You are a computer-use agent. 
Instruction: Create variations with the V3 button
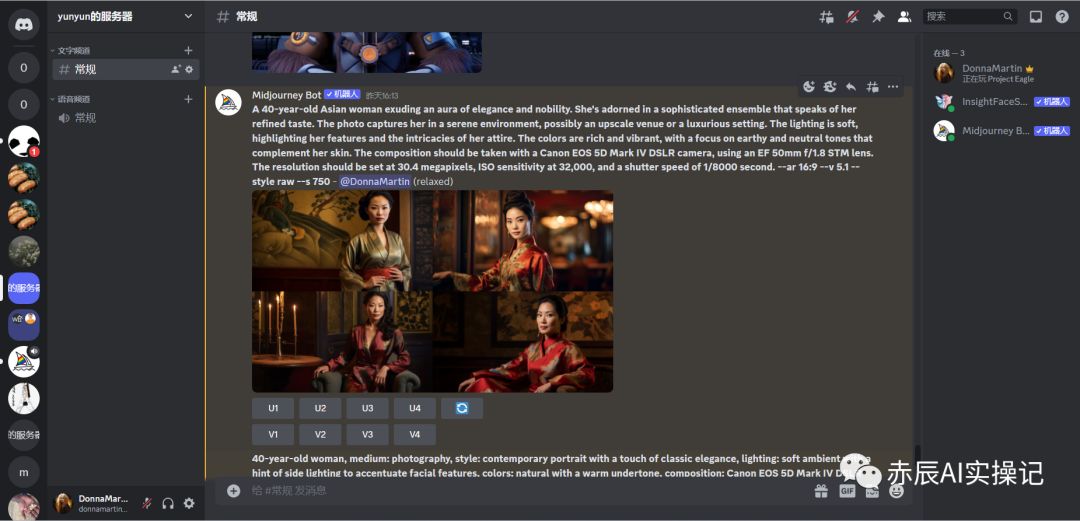click(367, 435)
